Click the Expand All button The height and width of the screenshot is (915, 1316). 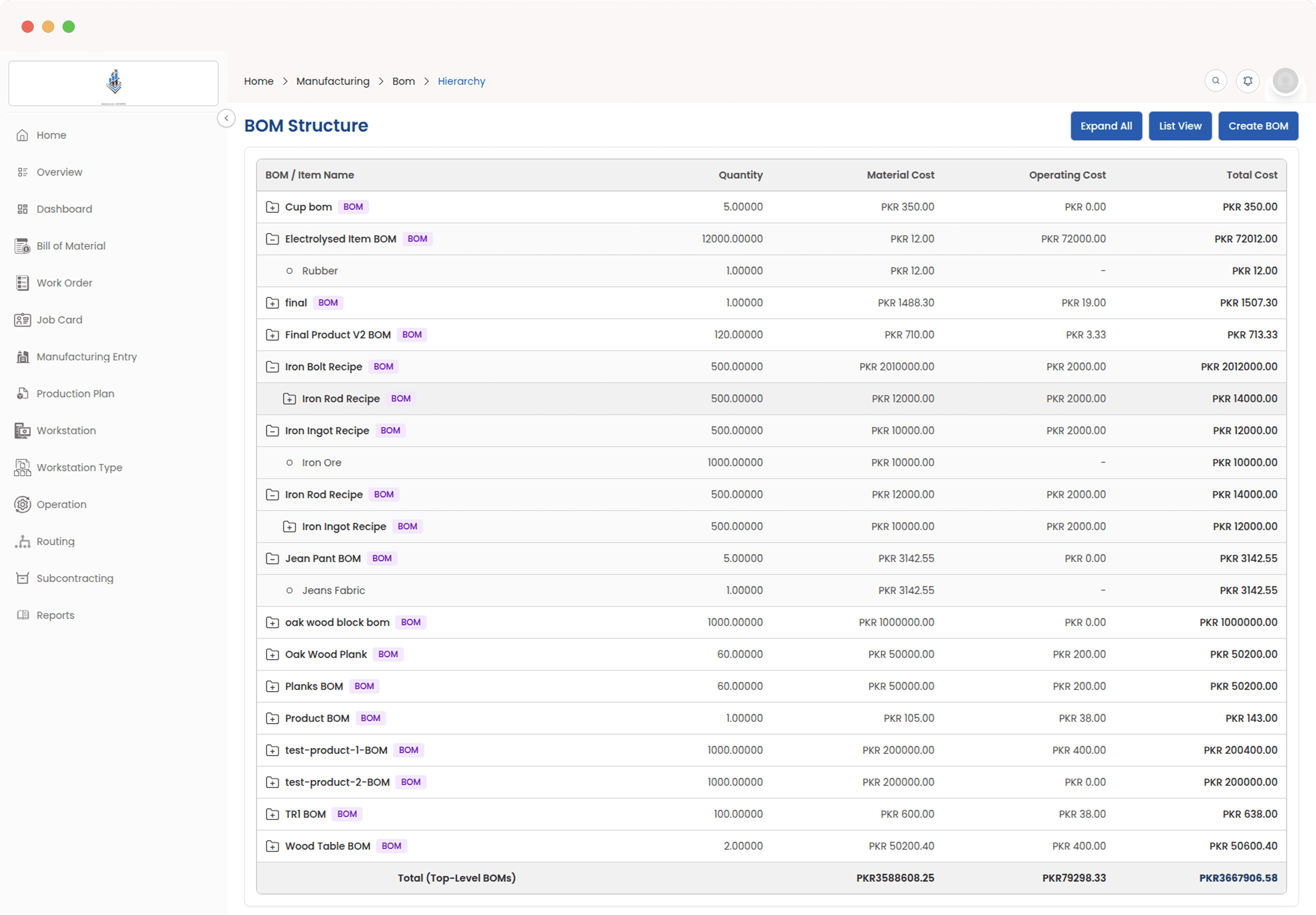pos(1105,126)
